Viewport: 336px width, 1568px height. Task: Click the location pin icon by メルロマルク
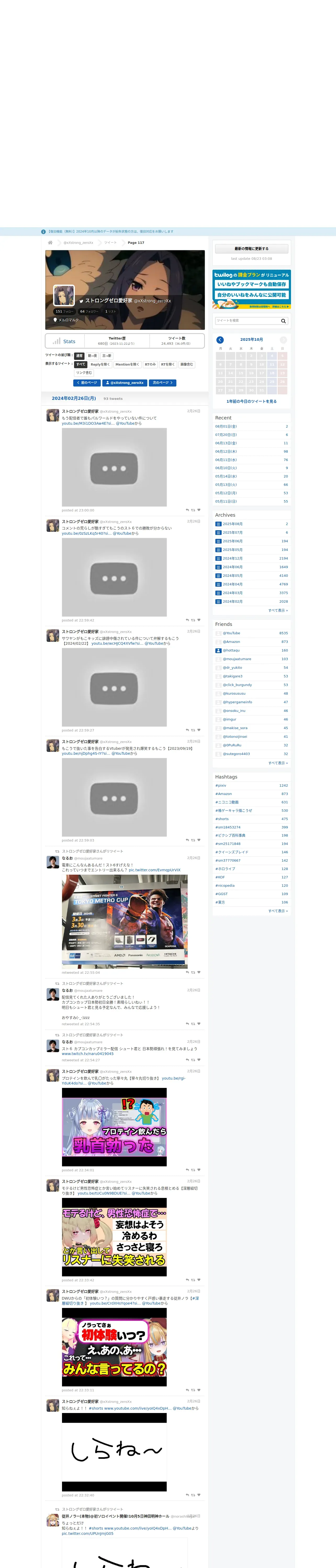pos(55,320)
